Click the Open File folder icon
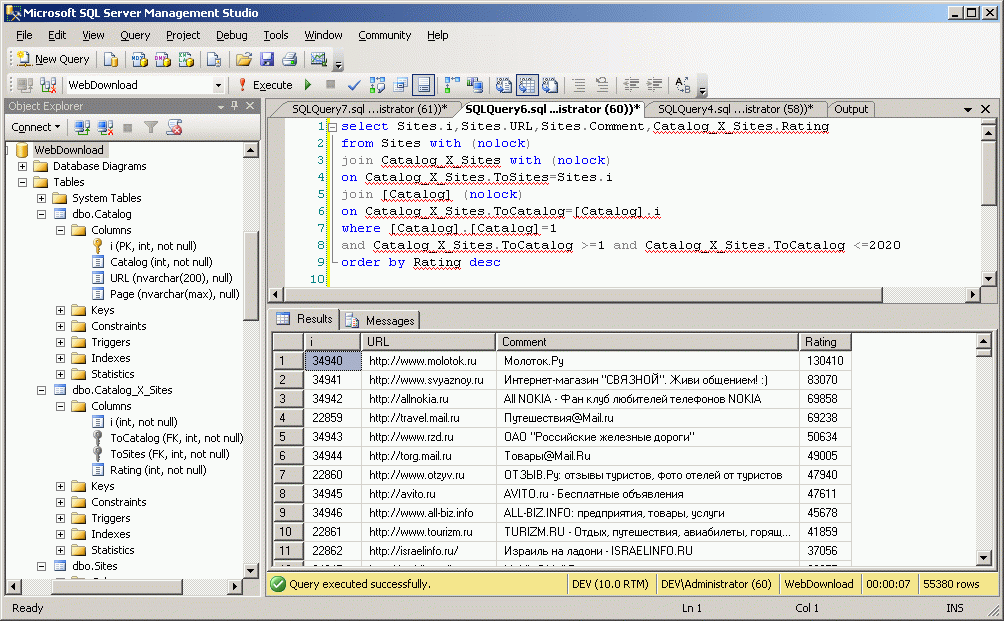This screenshot has width=1004, height=621. click(244, 59)
